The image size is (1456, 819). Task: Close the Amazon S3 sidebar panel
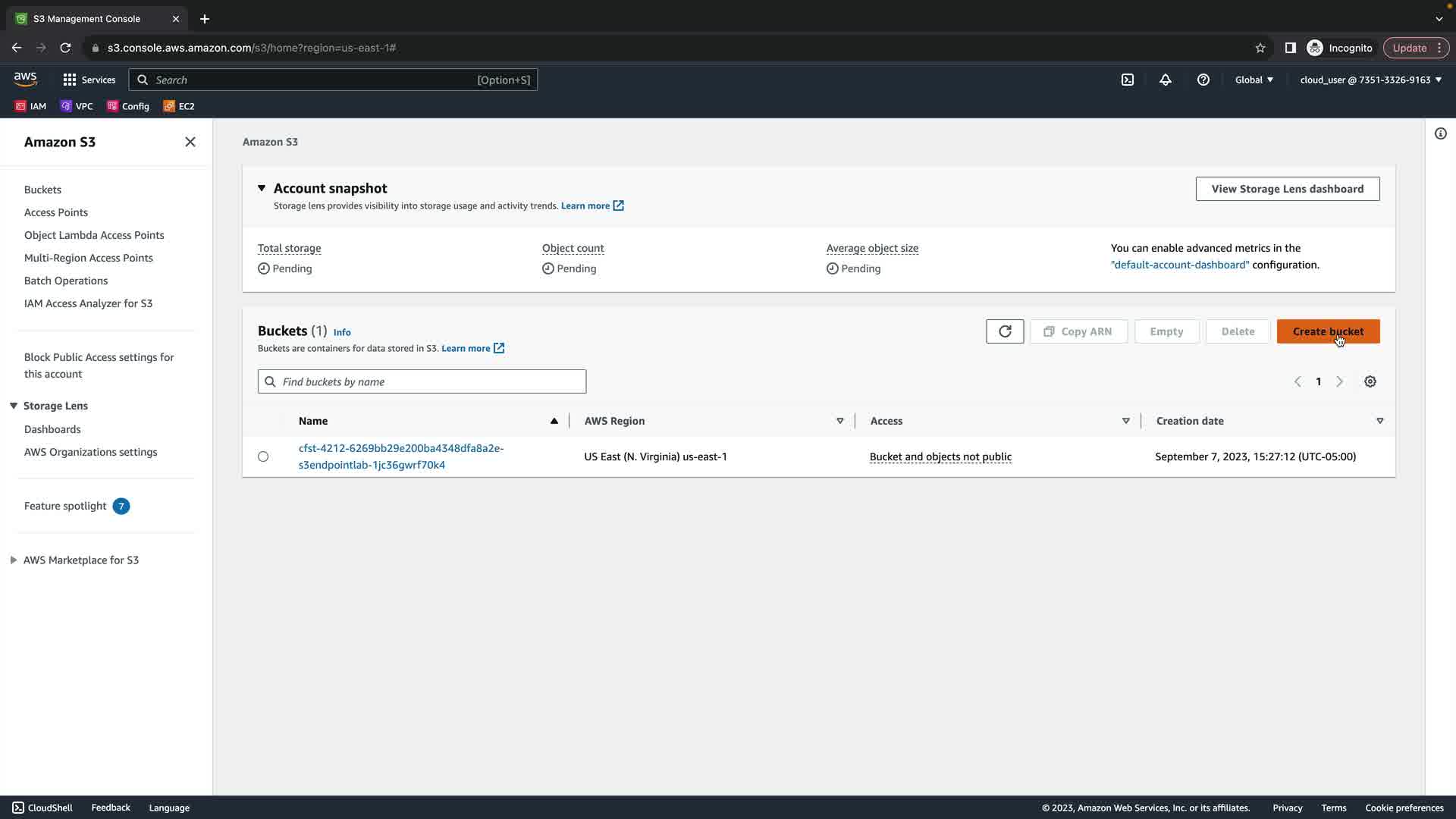point(190,142)
